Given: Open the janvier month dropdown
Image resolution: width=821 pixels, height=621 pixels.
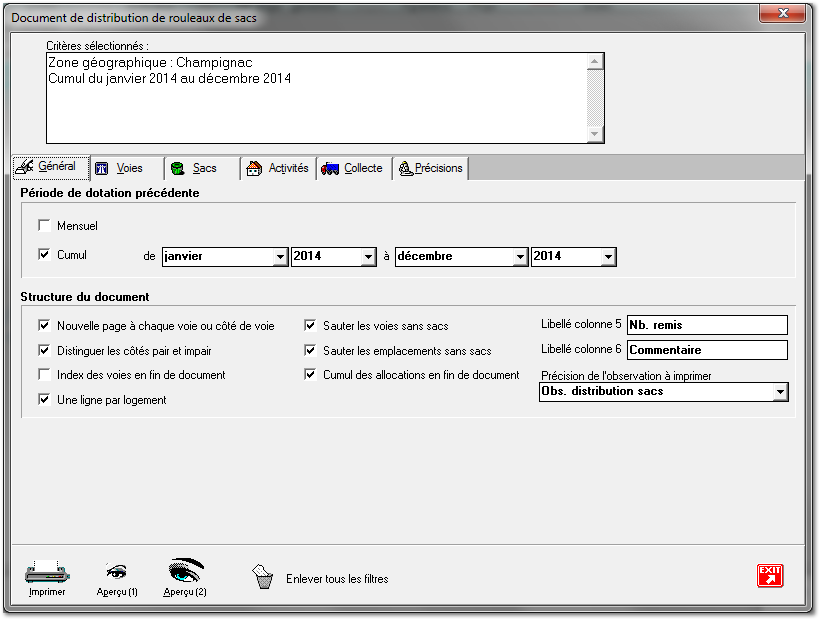Looking at the screenshot, I should pos(279,256).
